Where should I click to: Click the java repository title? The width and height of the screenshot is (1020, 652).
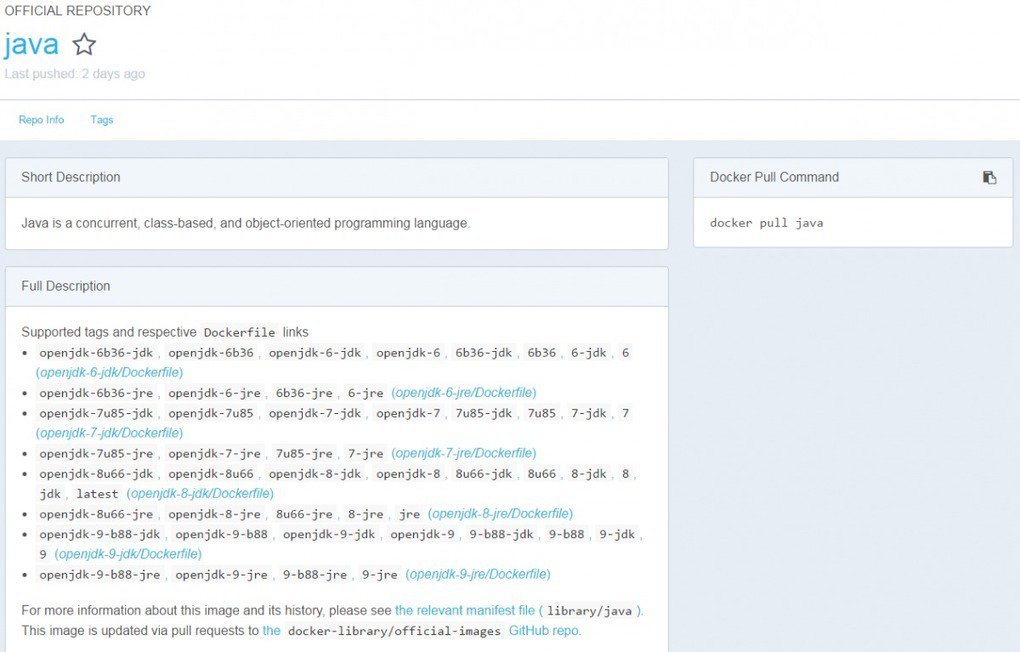(x=30, y=43)
